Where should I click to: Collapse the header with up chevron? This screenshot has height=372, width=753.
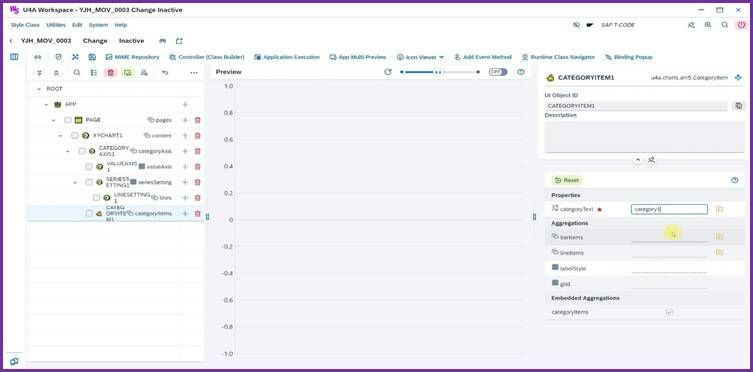point(638,160)
